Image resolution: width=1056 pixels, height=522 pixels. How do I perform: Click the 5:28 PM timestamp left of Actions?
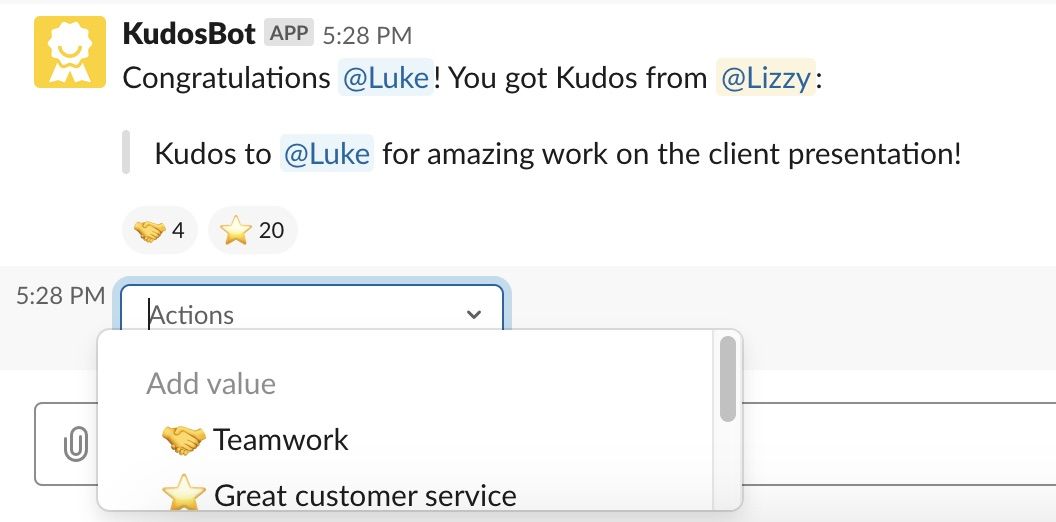[x=61, y=295]
